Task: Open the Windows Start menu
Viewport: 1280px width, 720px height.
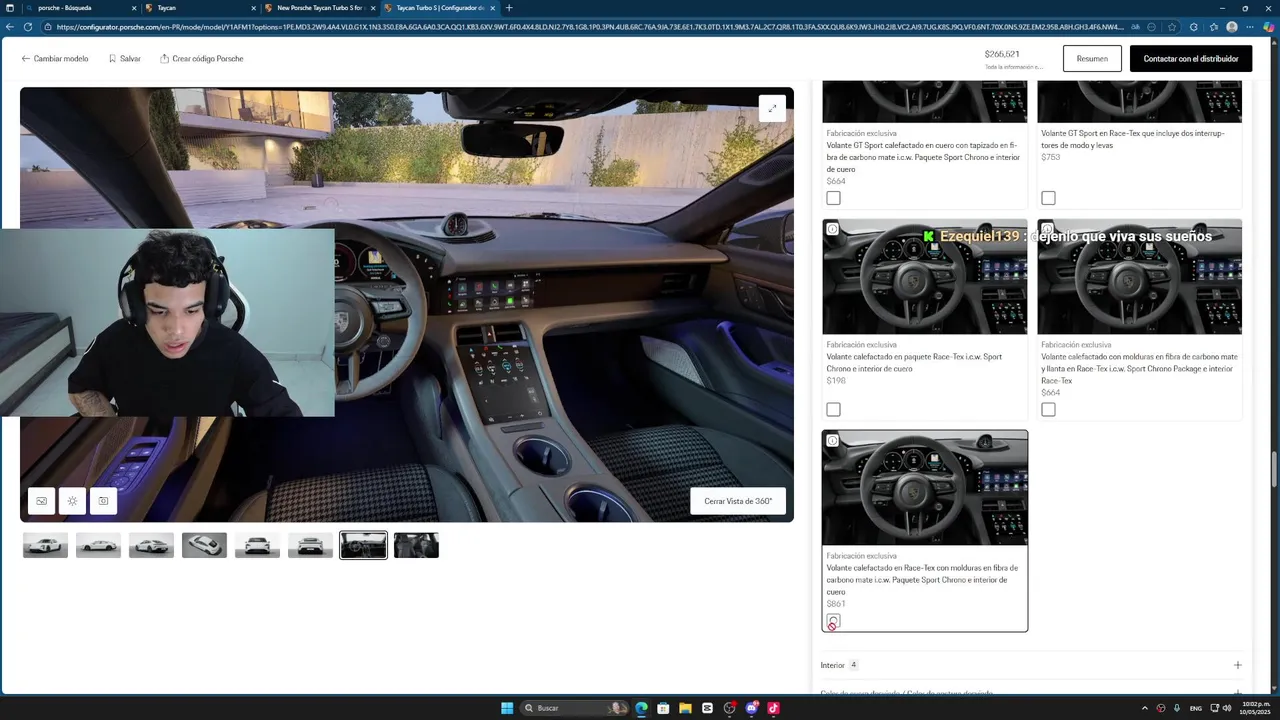Action: (507, 708)
